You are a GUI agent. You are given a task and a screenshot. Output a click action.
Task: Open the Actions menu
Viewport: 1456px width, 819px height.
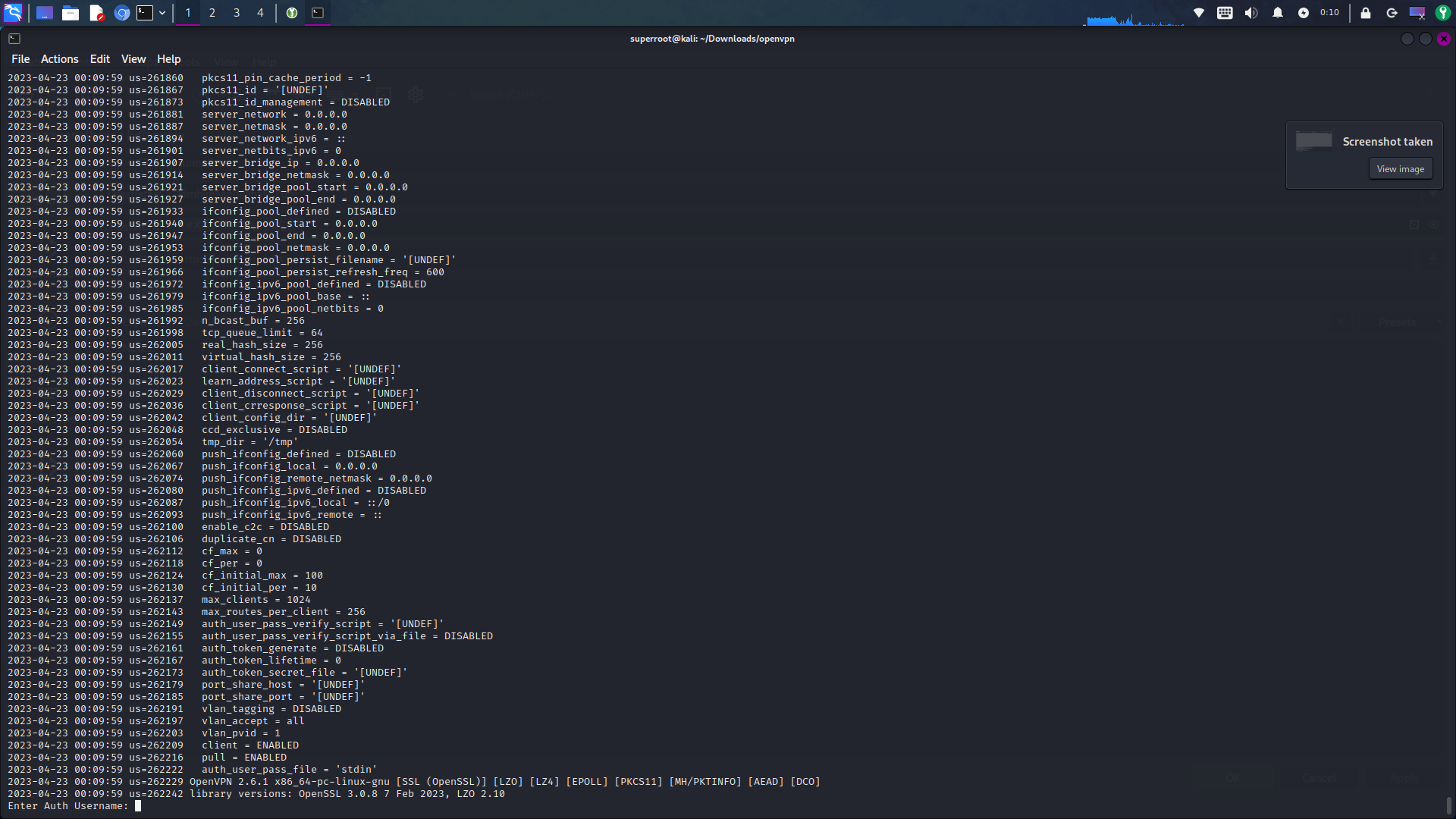(59, 59)
